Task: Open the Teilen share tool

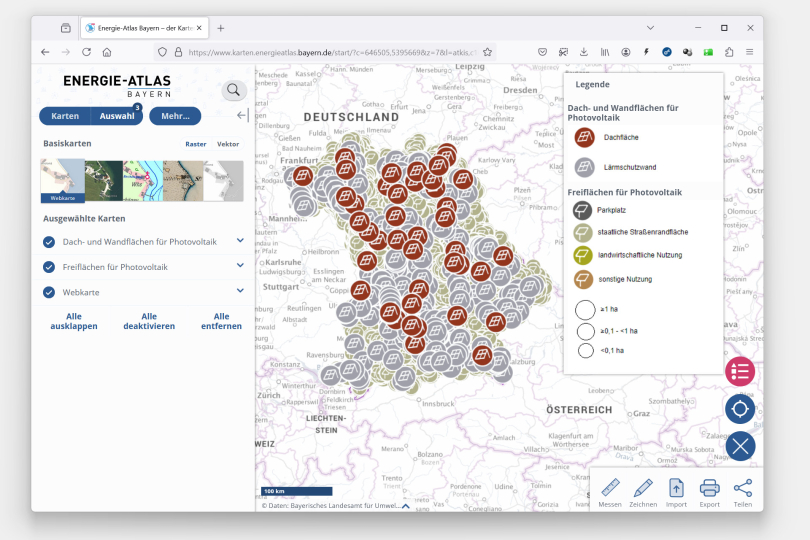Action: coord(742,490)
